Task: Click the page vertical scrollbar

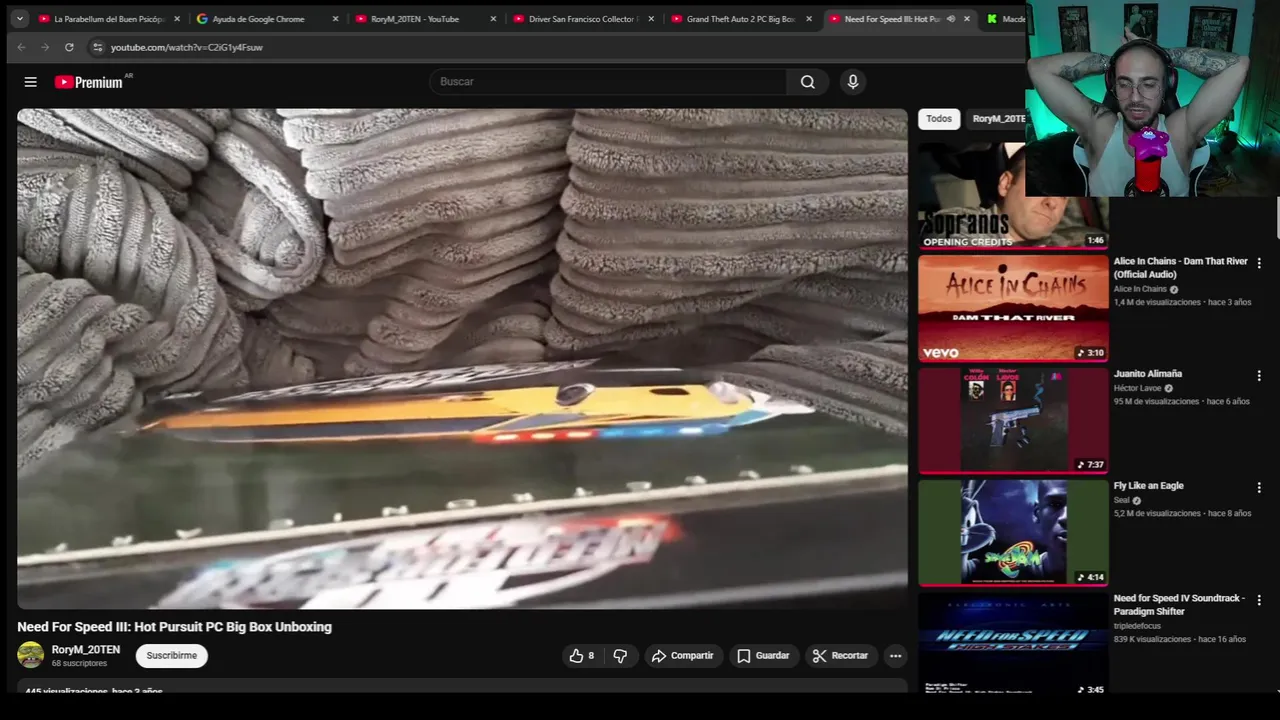Action: tap(1277, 217)
